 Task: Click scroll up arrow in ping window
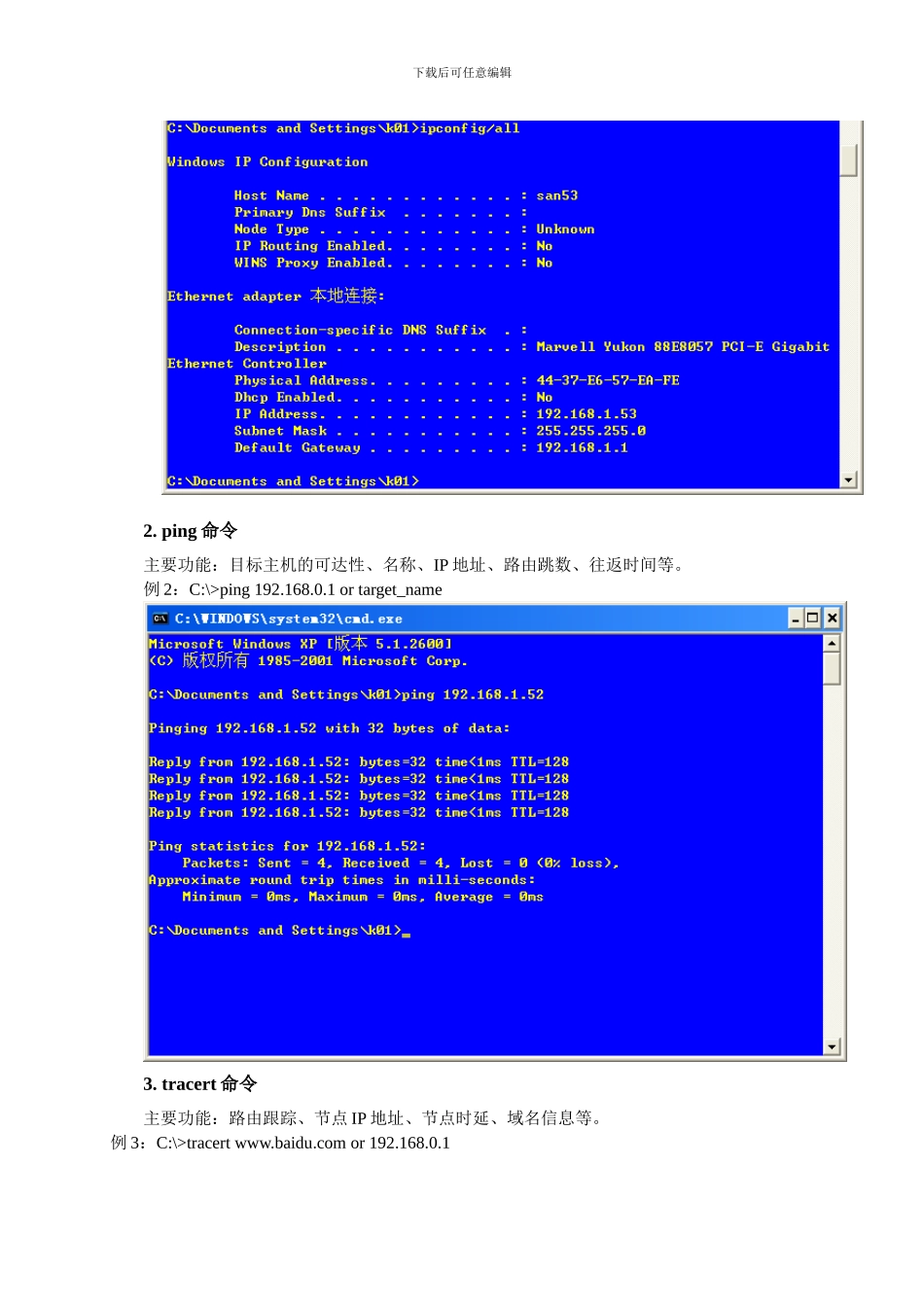[x=832, y=643]
